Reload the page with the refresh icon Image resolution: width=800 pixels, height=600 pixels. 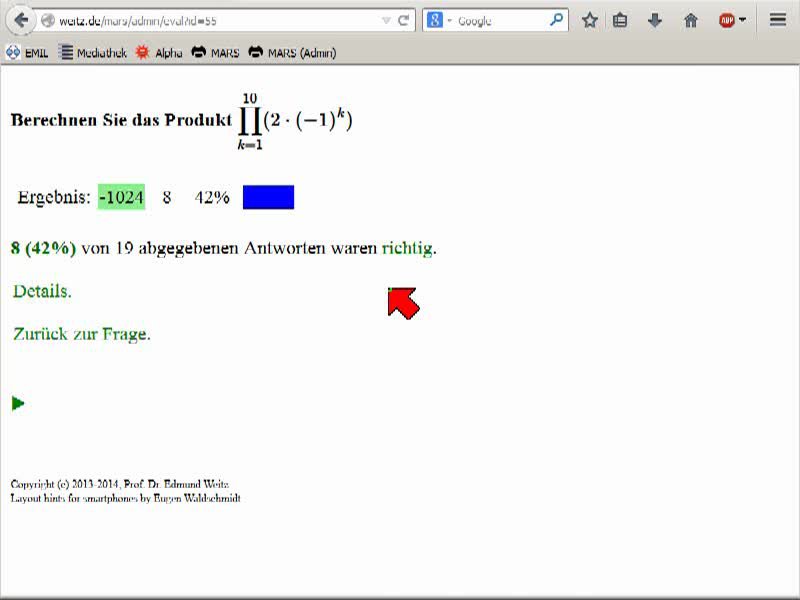click(404, 20)
